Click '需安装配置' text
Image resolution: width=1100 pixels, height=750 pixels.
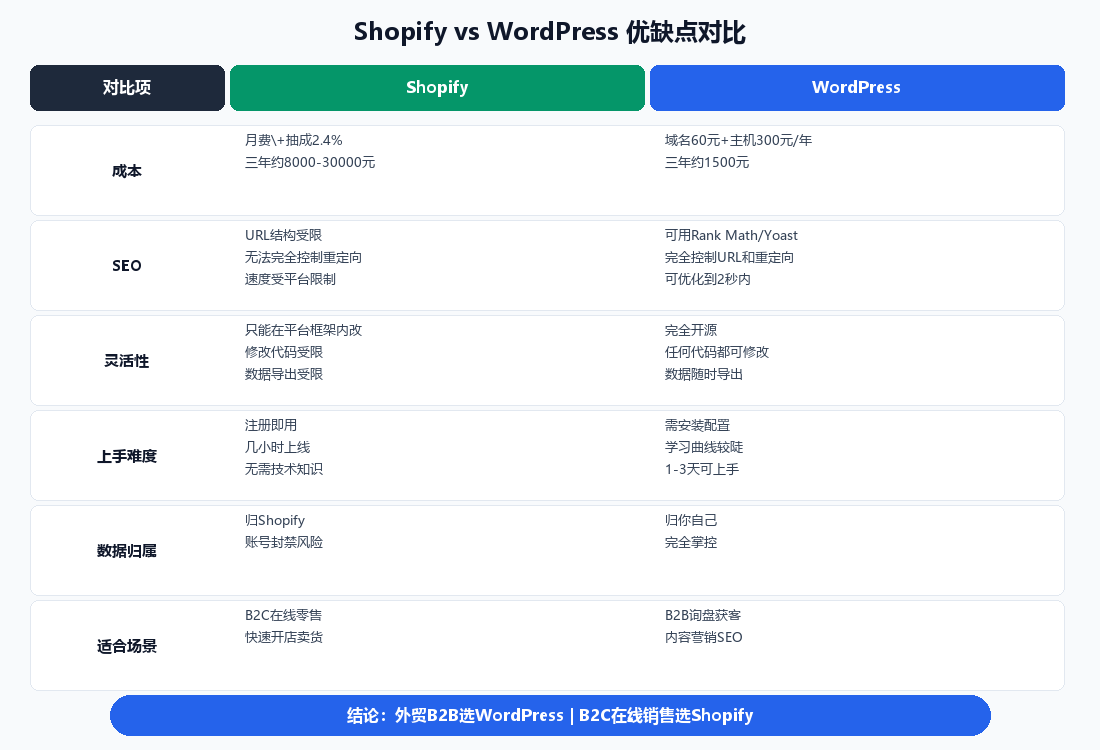click(x=697, y=425)
